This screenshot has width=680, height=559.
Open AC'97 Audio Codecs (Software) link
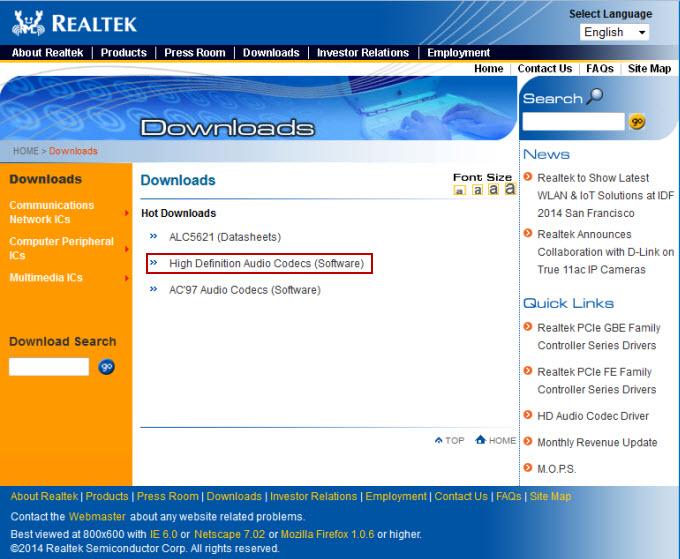coord(245,290)
